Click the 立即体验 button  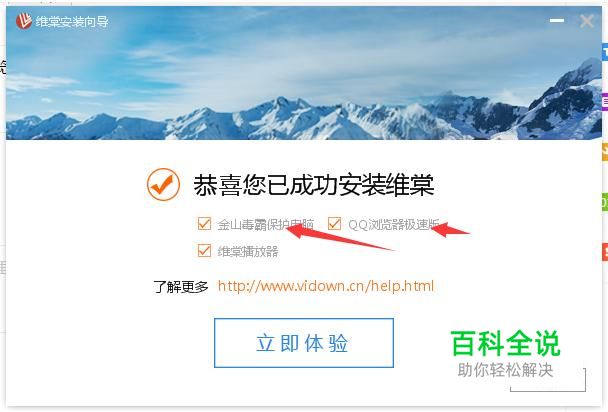tap(304, 343)
